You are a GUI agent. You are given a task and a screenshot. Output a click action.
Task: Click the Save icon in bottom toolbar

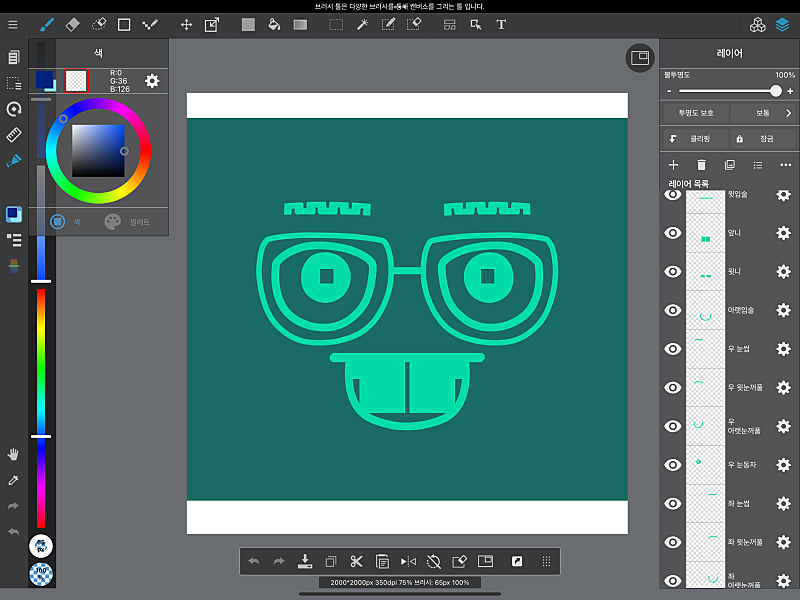click(x=306, y=561)
